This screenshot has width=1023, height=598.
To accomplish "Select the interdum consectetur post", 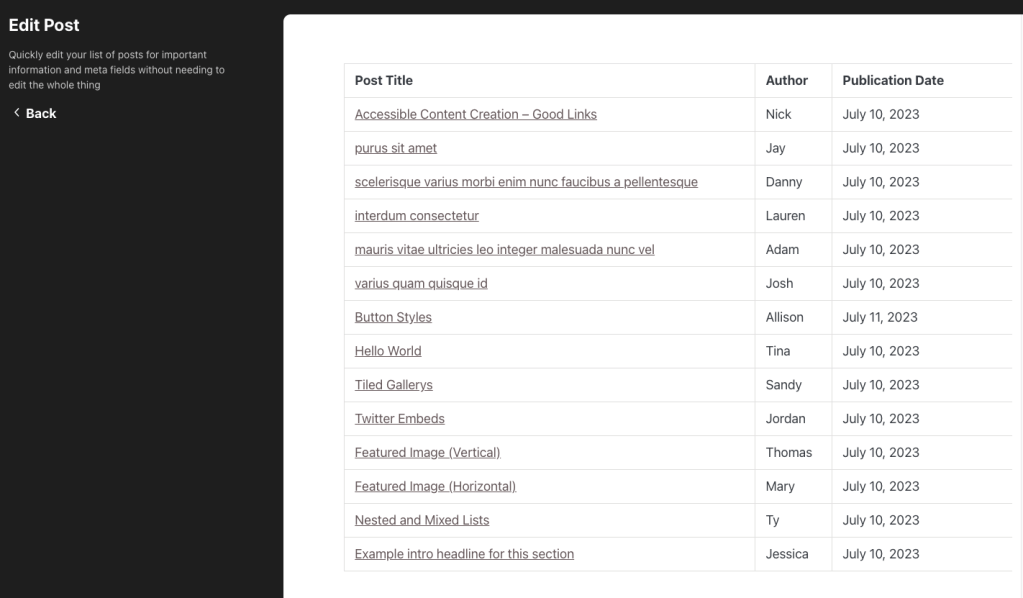I will coord(416,216).
